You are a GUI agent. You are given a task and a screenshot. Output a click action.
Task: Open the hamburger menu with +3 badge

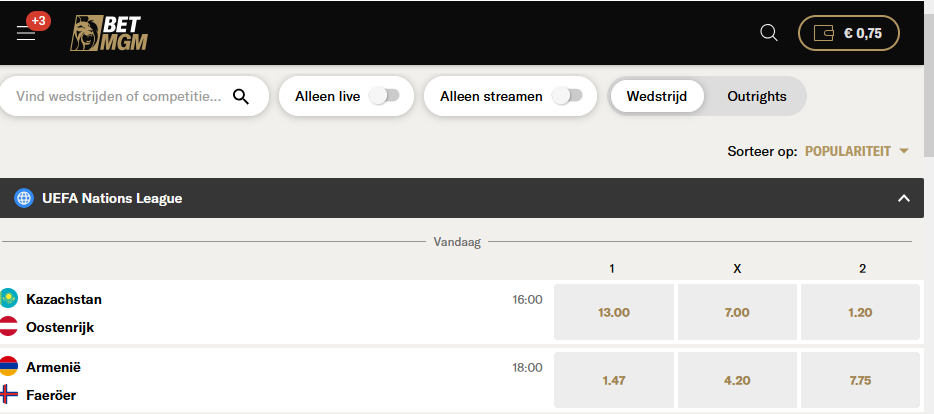pyautogui.click(x=26, y=33)
